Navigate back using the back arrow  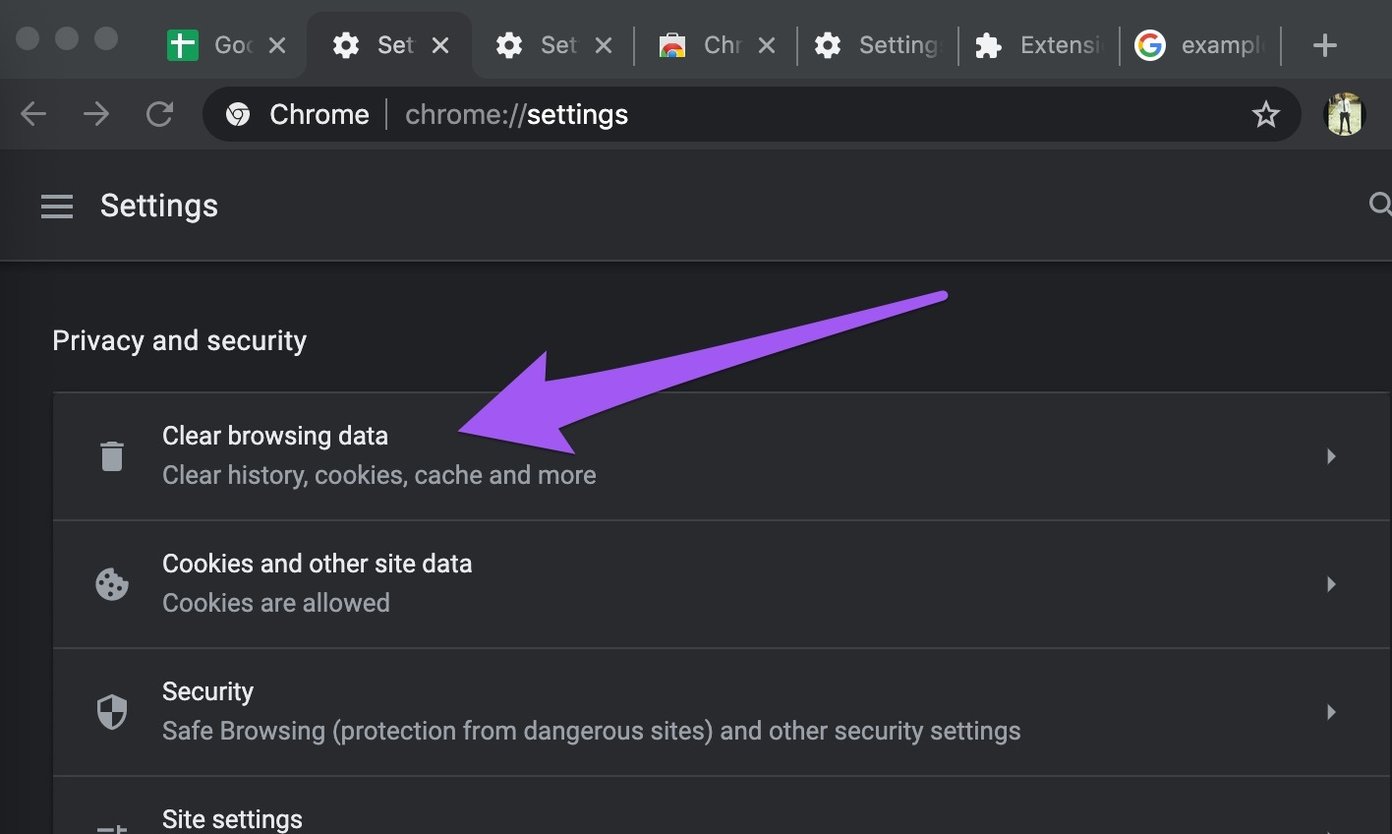click(33, 114)
